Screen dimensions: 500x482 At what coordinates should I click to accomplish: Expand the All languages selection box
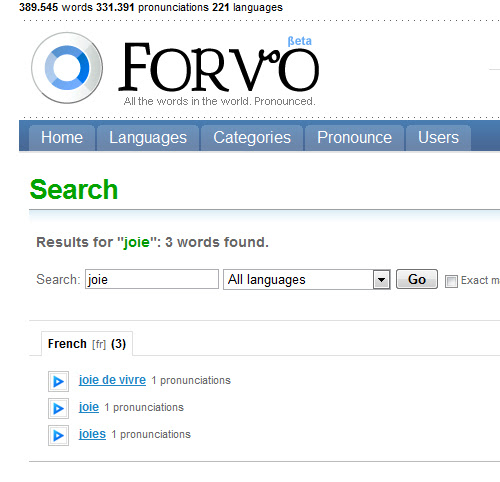coord(307,280)
